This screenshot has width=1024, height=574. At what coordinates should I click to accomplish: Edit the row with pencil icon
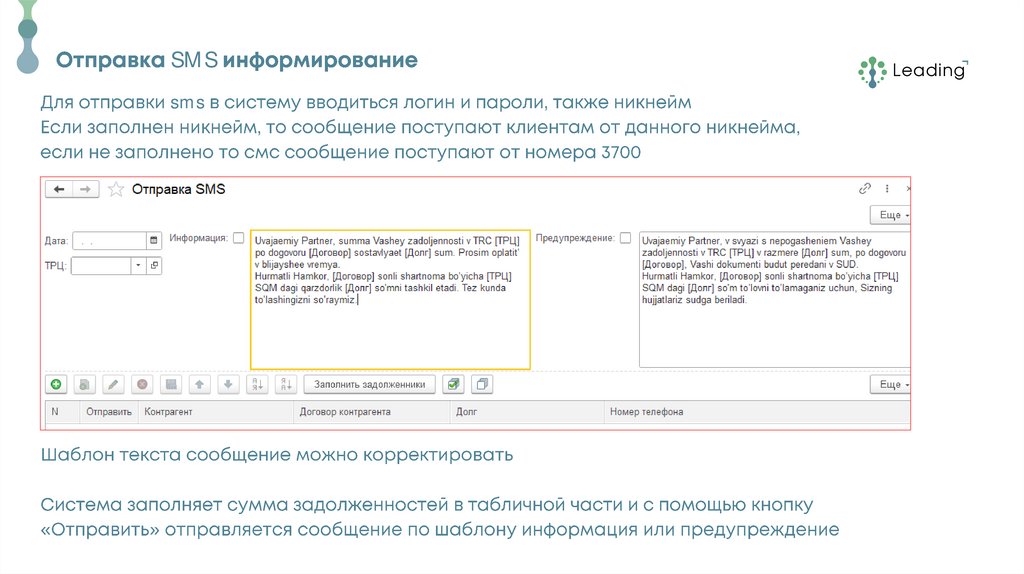(x=114, y=385)
